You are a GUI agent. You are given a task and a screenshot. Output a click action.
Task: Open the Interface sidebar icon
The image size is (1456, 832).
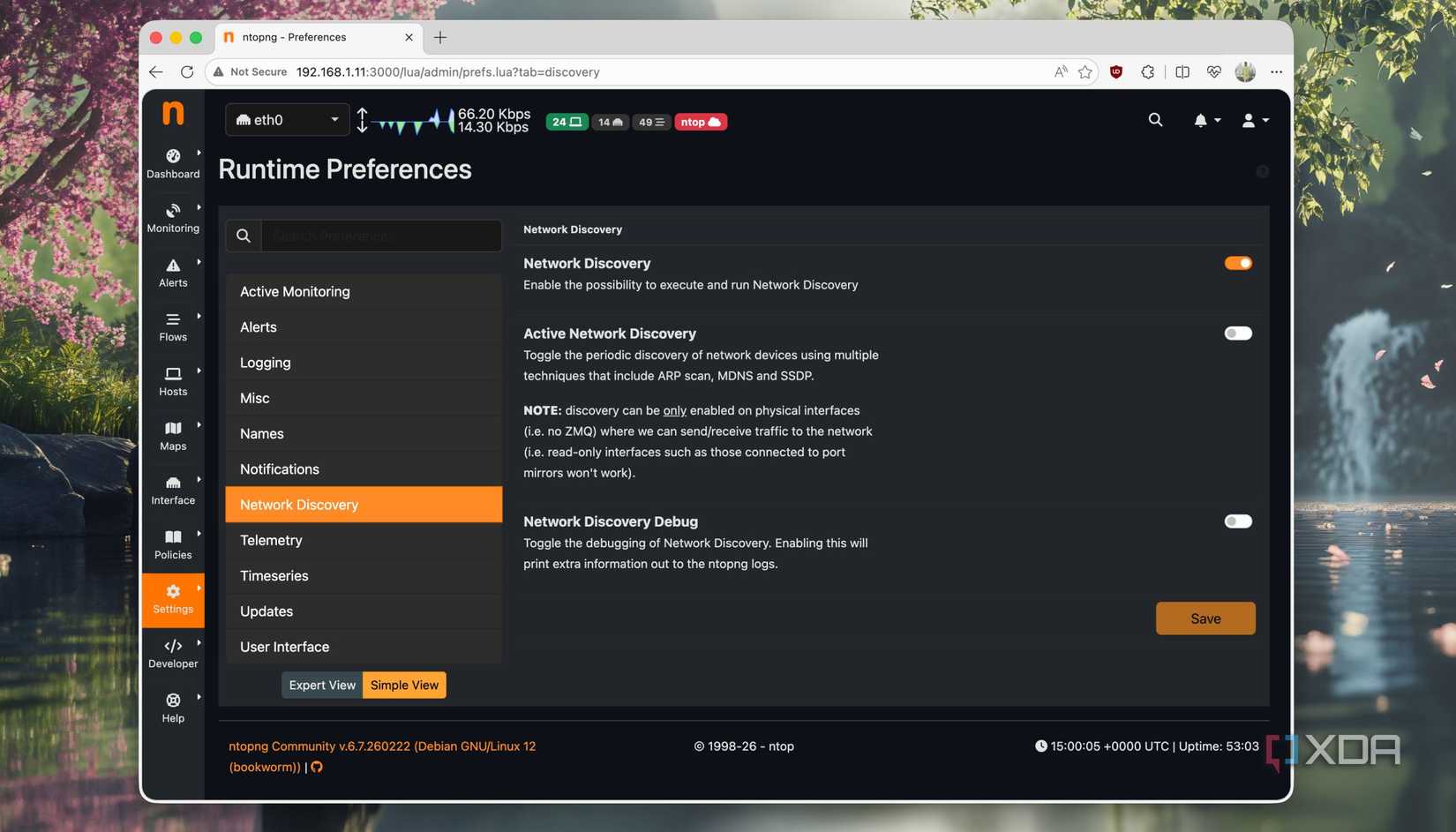[x=173, y=483]
